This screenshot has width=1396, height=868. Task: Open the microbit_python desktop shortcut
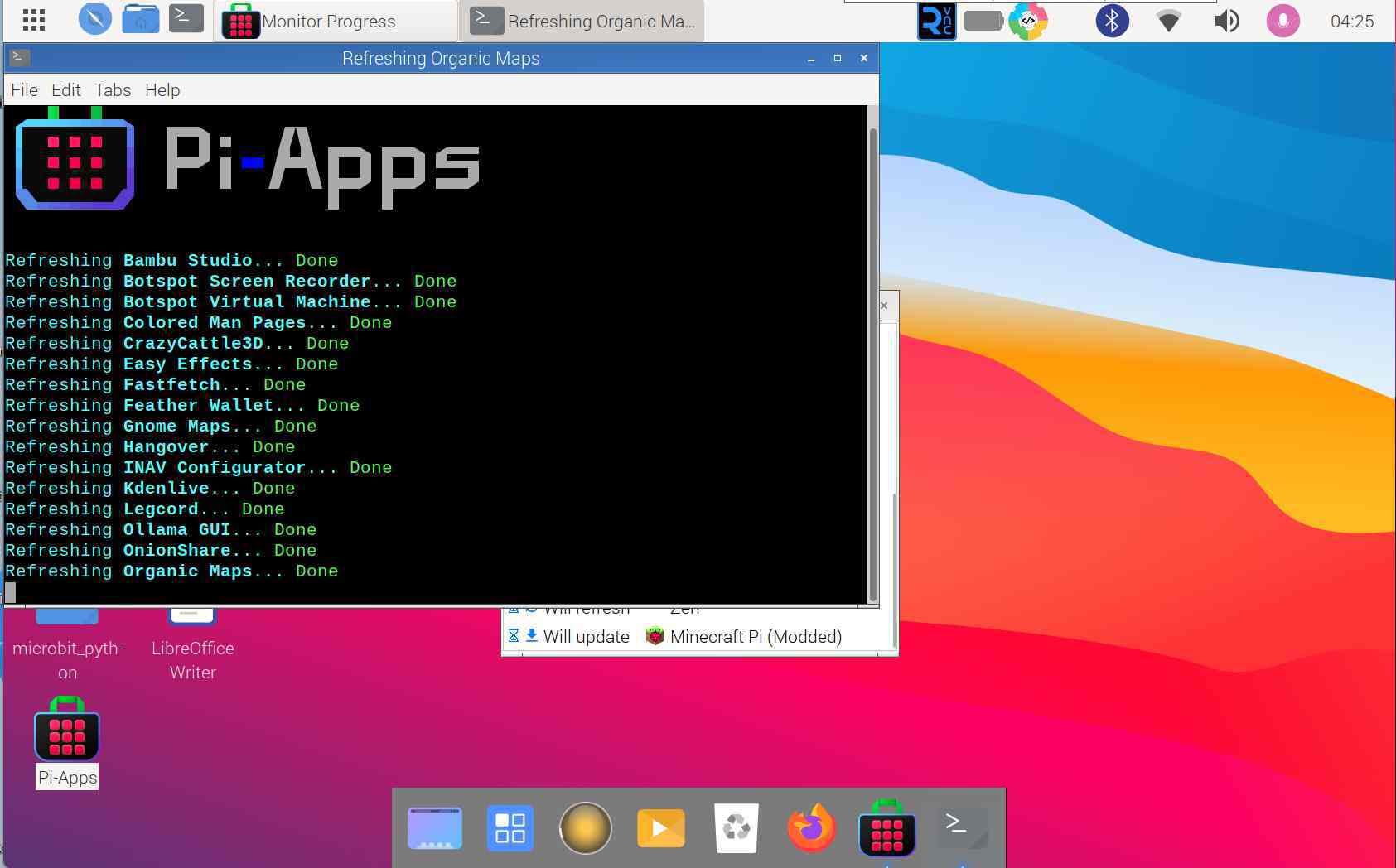point(67,646)
